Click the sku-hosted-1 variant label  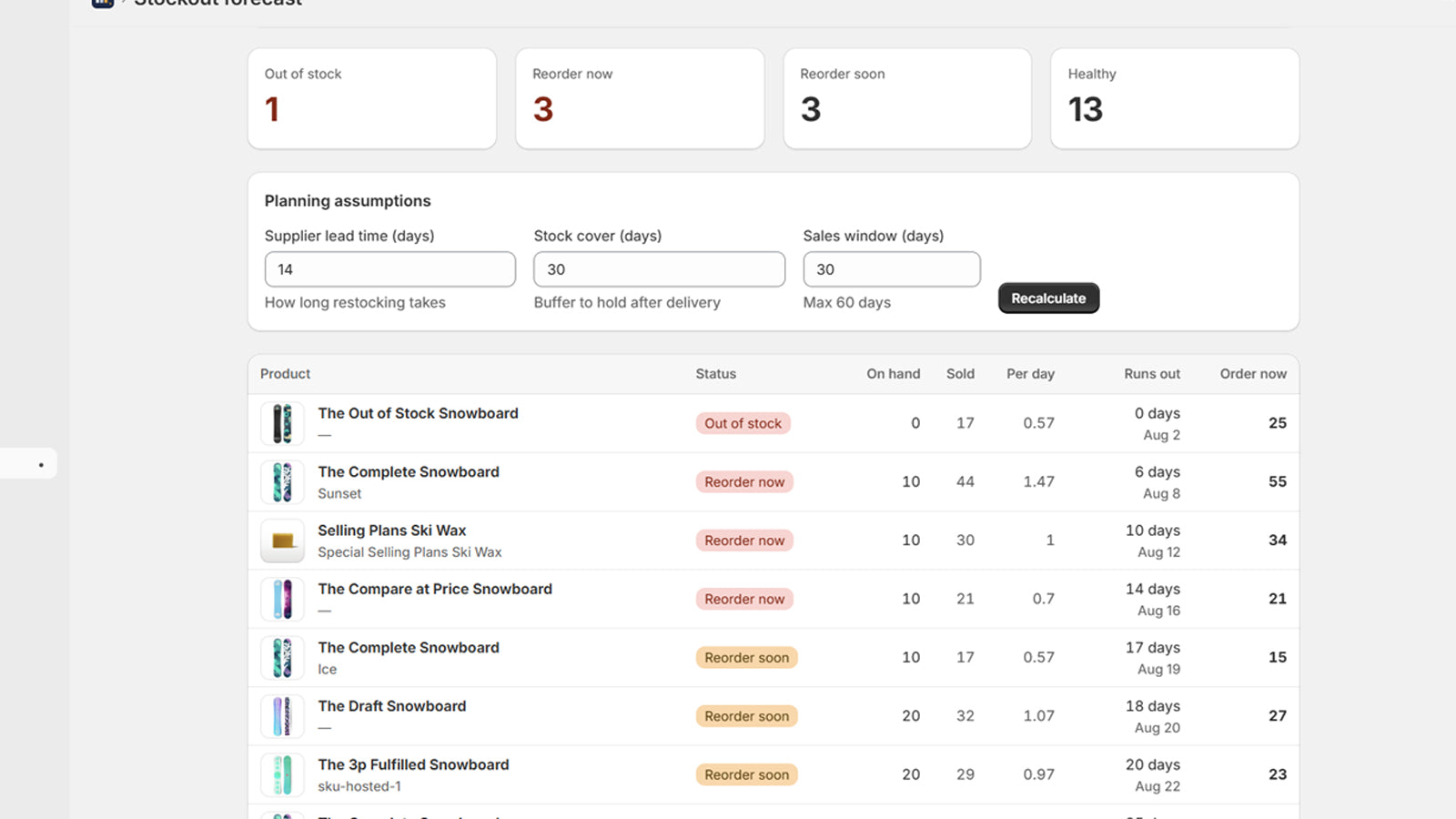(359, 786)
